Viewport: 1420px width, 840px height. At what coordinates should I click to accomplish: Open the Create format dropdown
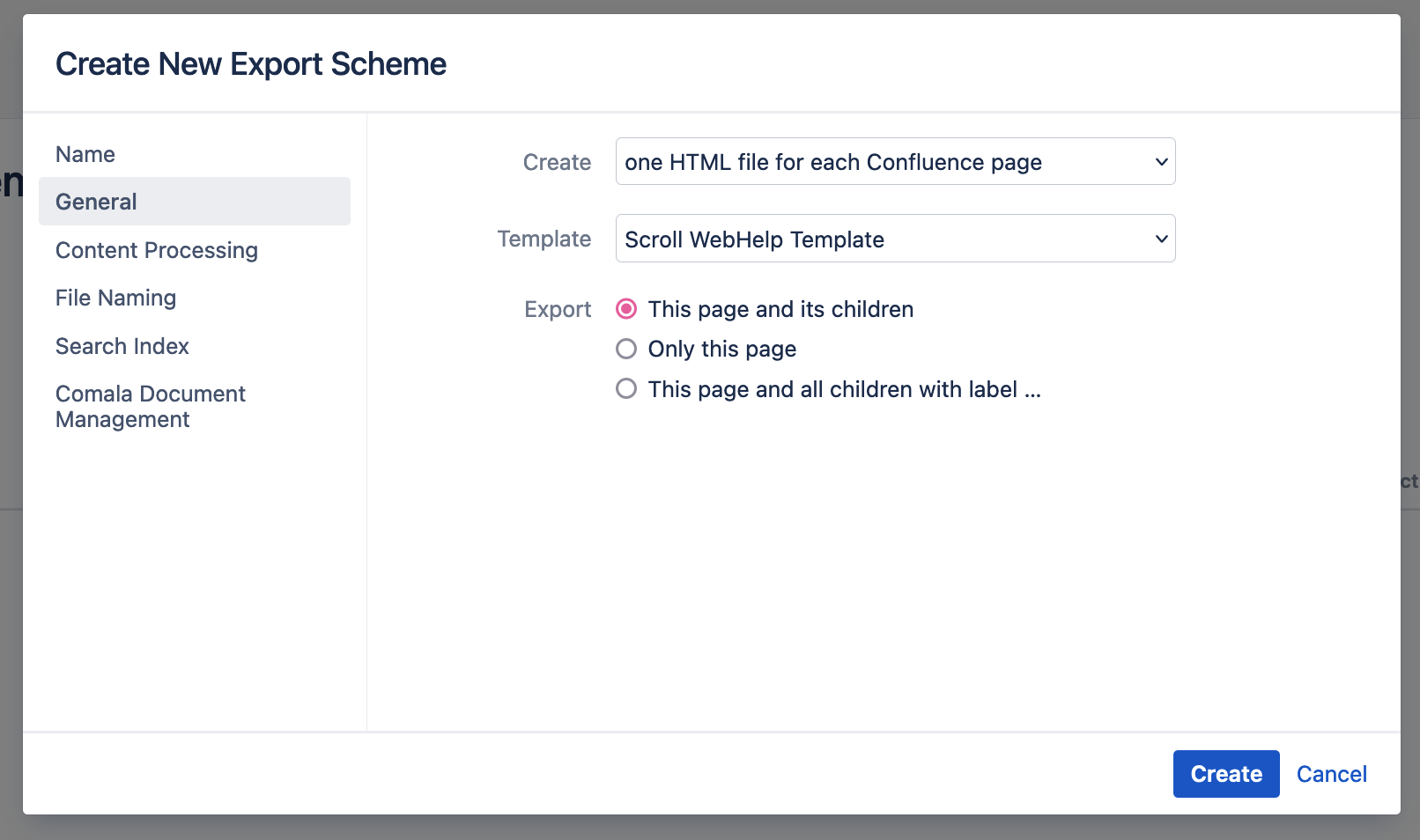(895, 161)
